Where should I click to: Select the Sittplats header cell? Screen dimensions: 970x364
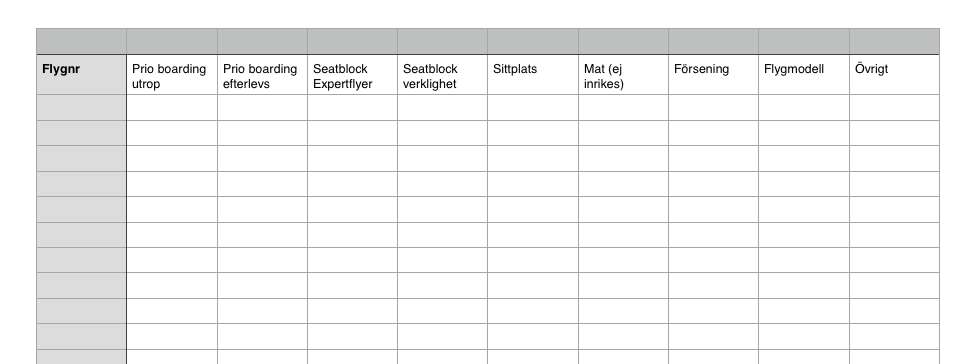pyautogui.click(x=533, y=75)
